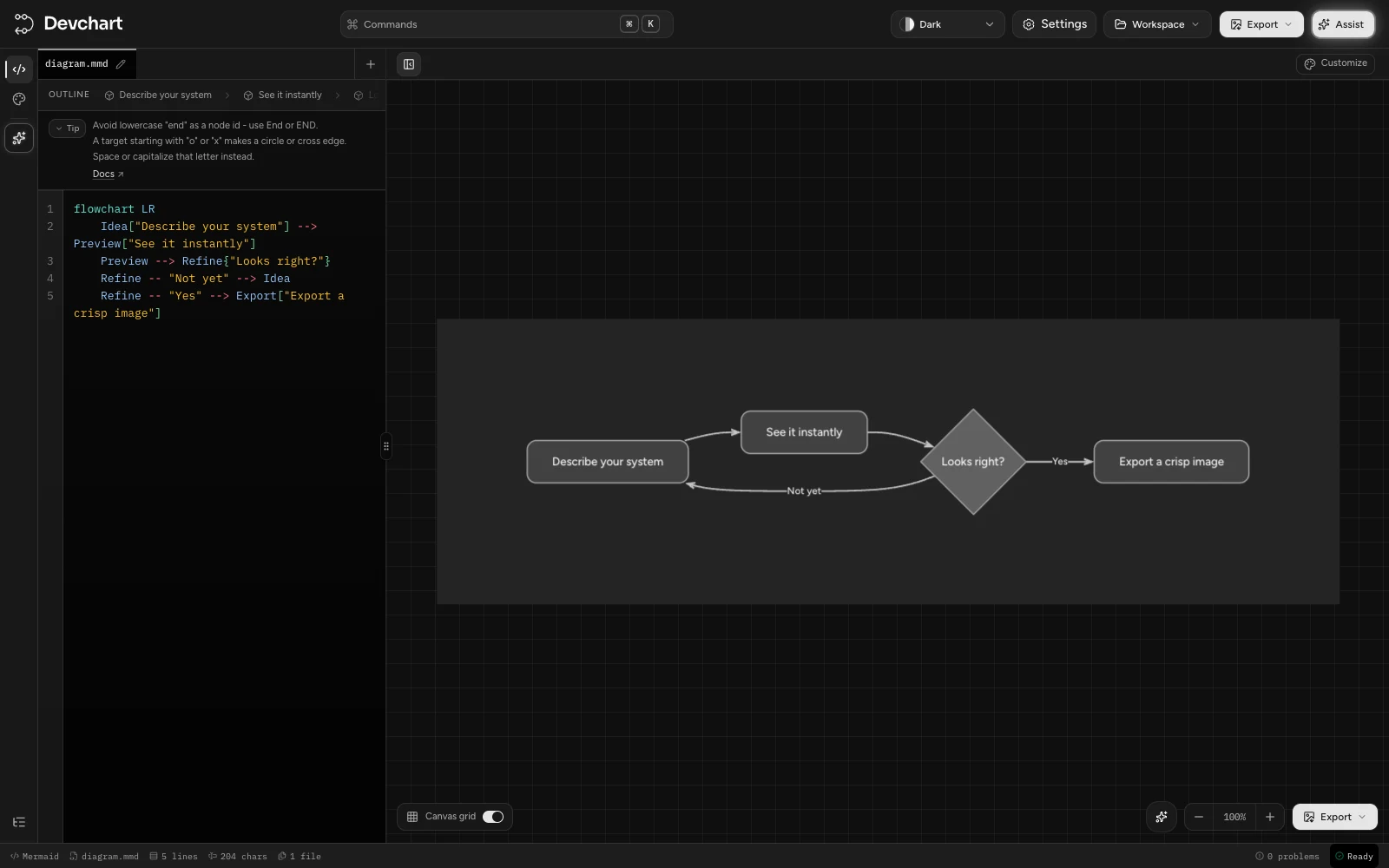Click the Mermaid status bar item

point(35,857)
